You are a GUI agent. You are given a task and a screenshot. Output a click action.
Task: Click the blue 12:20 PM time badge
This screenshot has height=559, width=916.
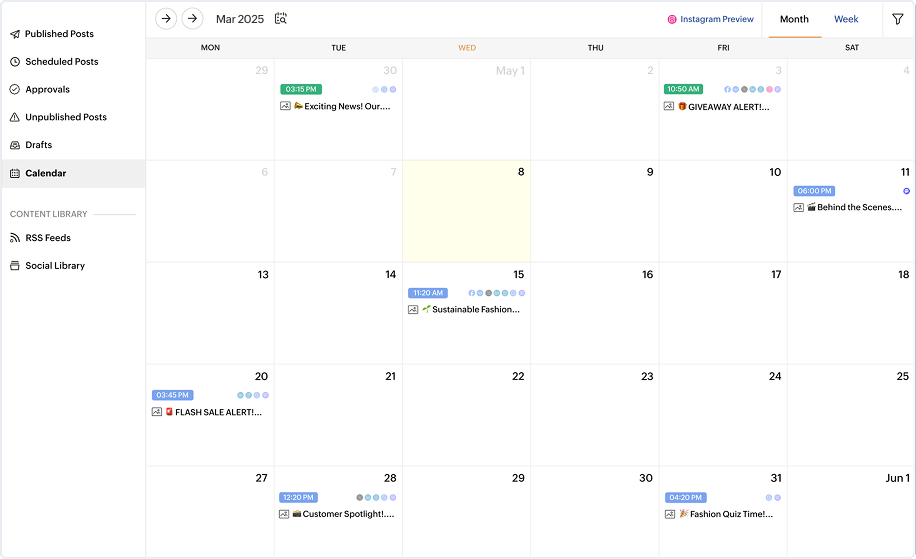click(x=298, y=498)
